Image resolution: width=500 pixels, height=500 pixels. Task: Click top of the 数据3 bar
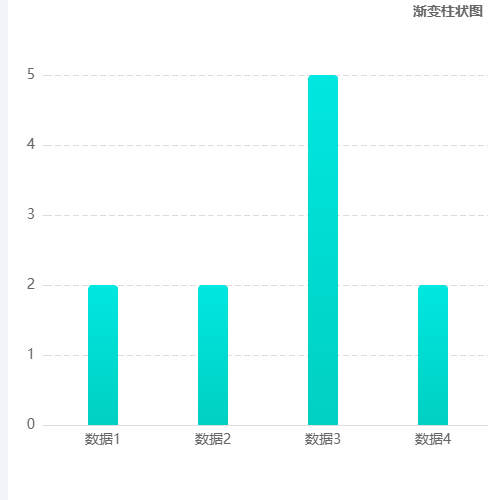(x=323, y=77)
